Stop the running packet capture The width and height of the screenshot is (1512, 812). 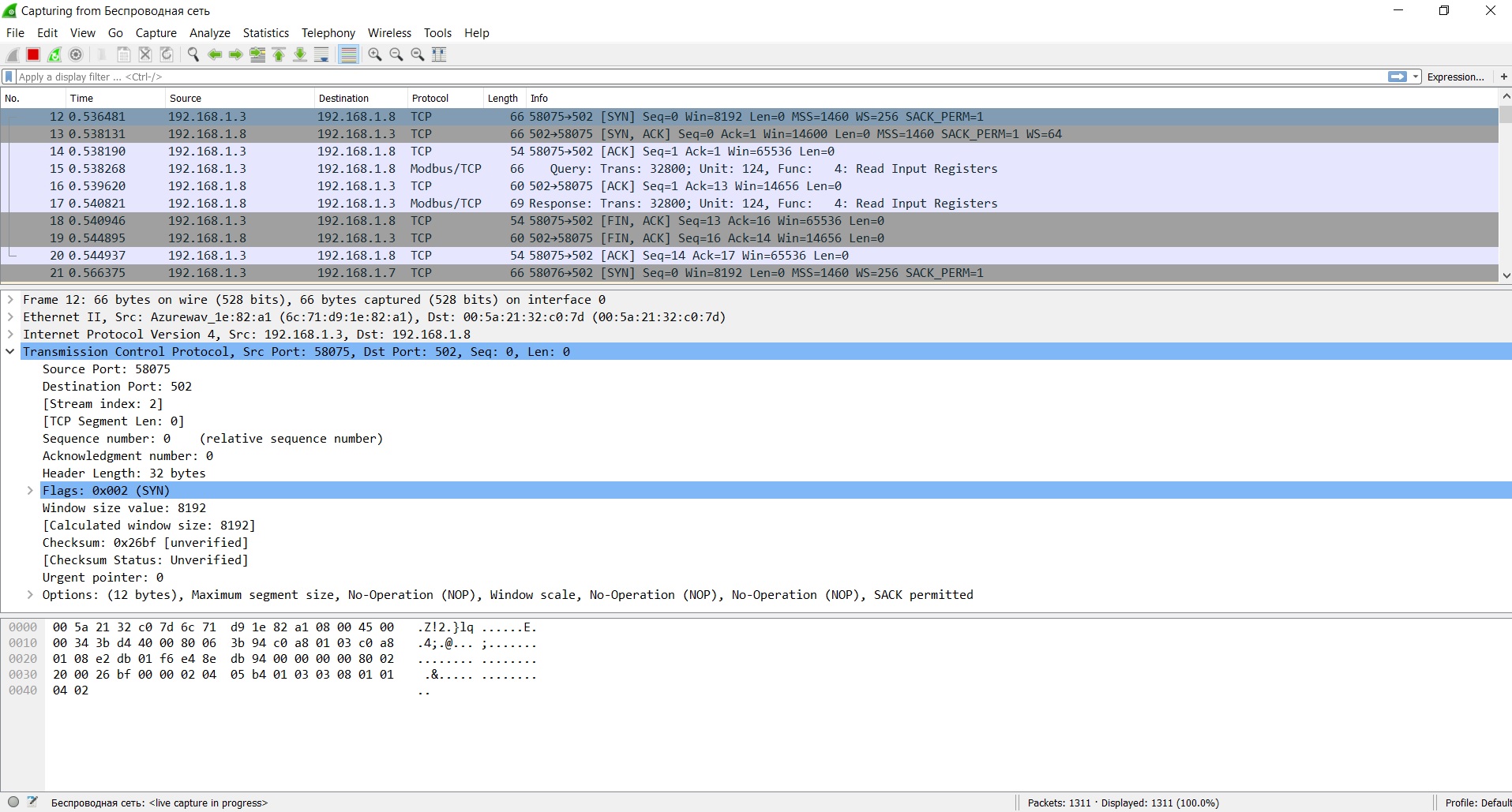[x=33, y=54]
